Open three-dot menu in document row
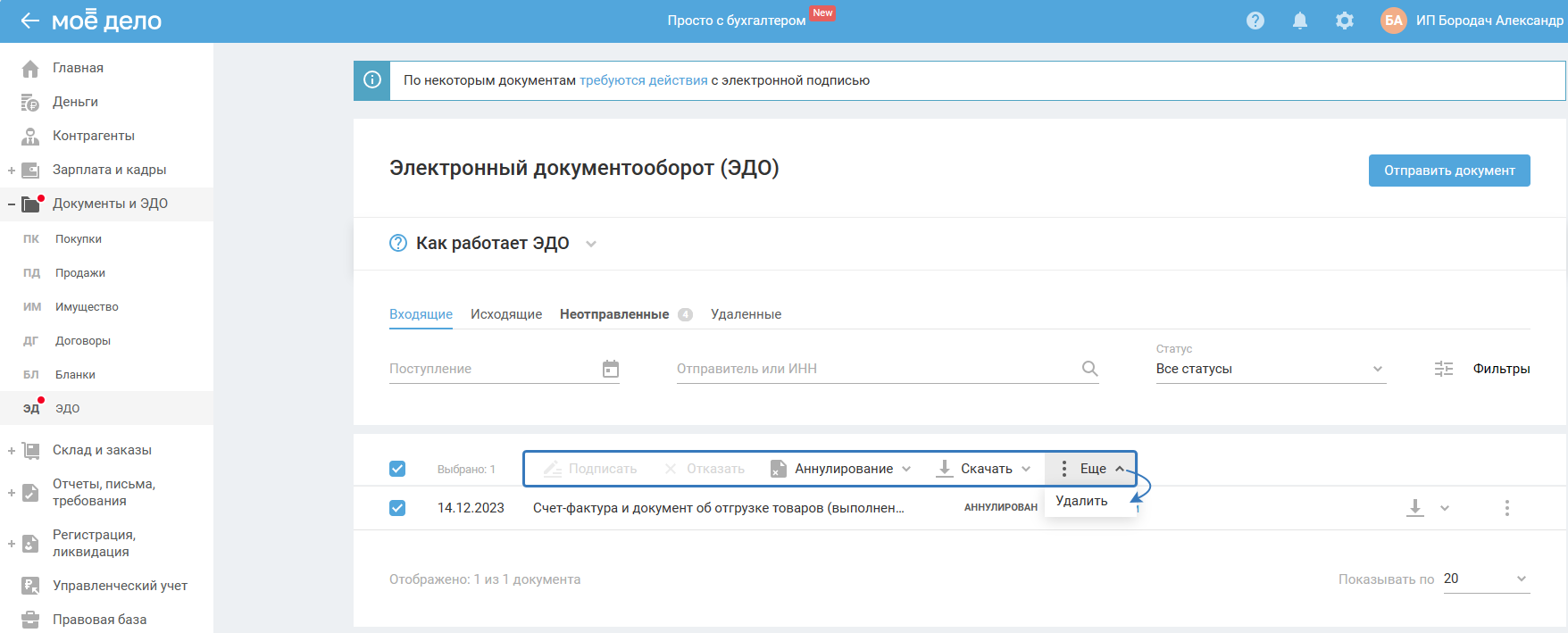Image resolution: width=1568 pixels, height=633 pixels. pyautogui.click(x=1507, y=508)
